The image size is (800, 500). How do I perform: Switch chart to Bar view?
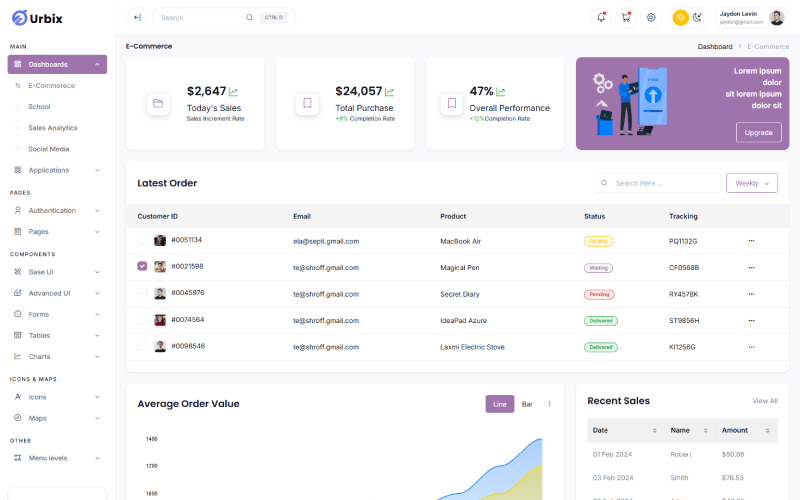pyautogui.click(x=527, y=404)
